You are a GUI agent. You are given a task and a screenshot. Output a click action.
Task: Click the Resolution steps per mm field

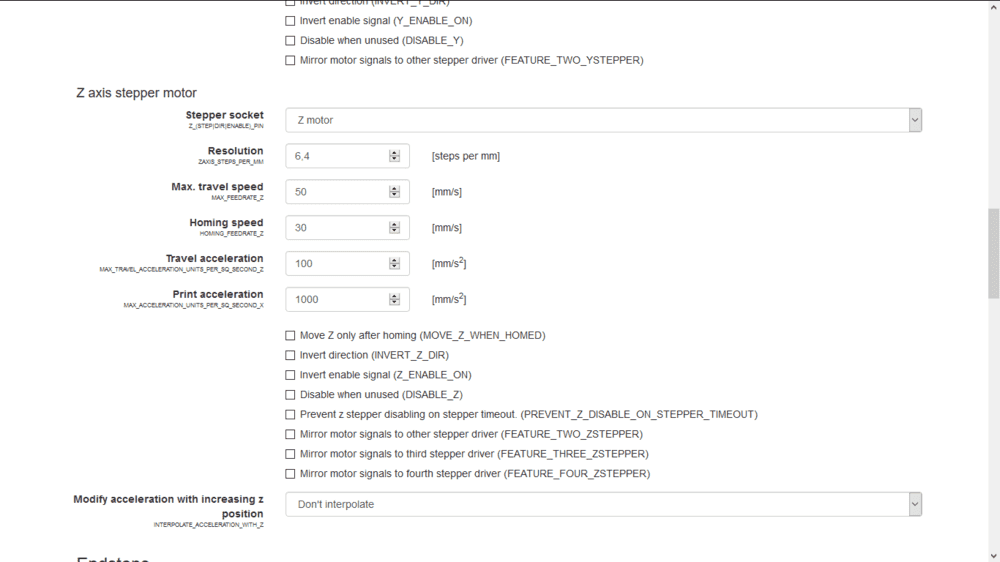[337, 156]
